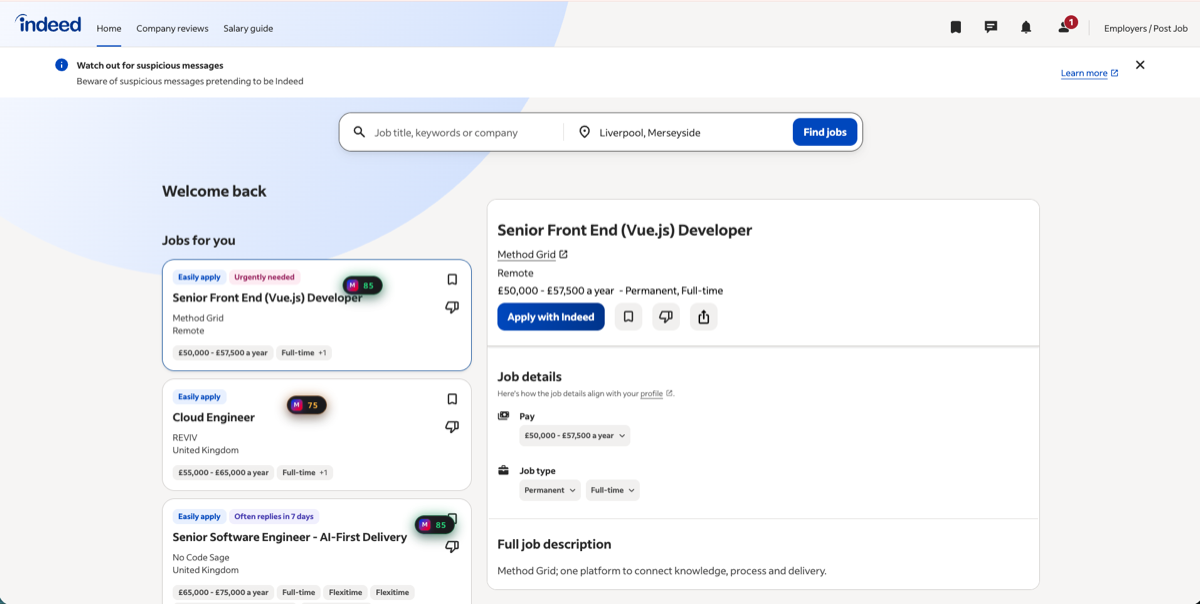This screenshot has height=604, width=1200.
Task: Open Company reviews tab
Action: tap(172, 28)
